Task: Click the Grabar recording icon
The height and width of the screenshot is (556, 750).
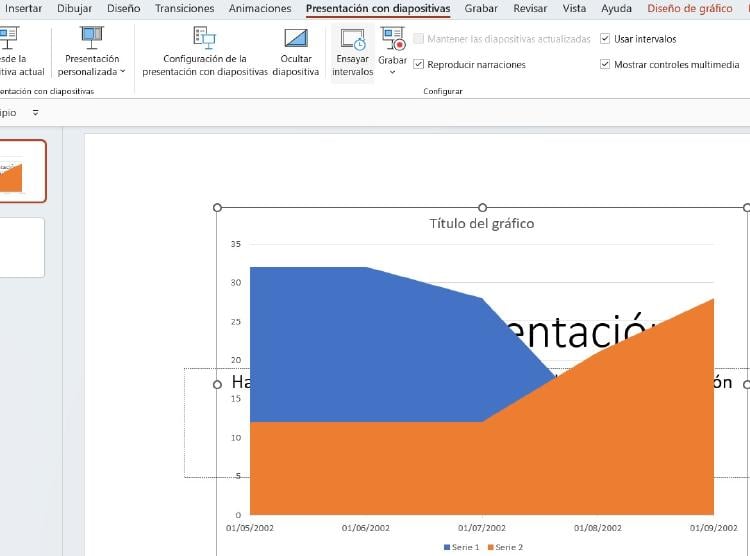Action: 392,39
